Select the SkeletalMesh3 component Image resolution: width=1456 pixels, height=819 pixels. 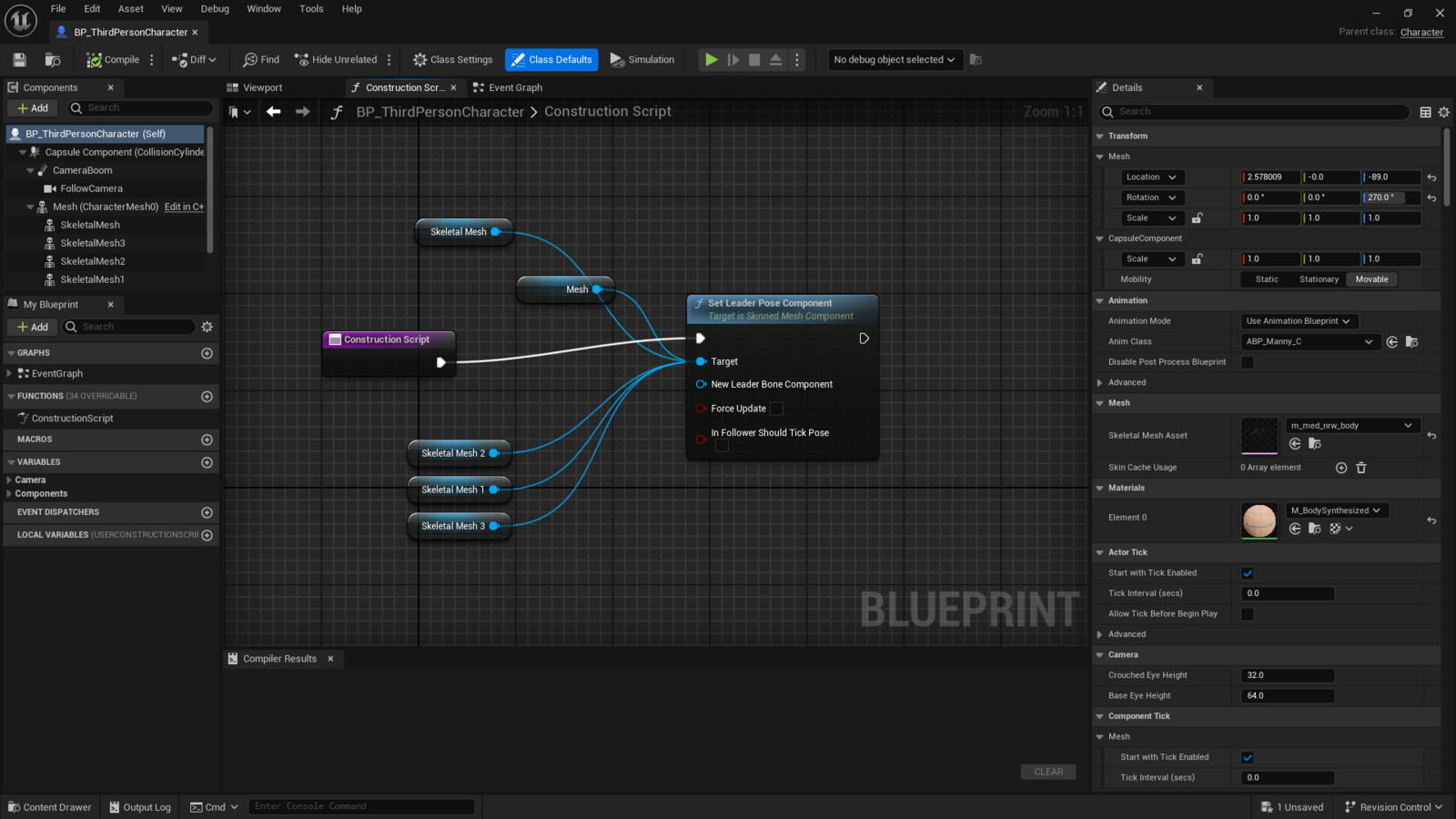(93, 243)
